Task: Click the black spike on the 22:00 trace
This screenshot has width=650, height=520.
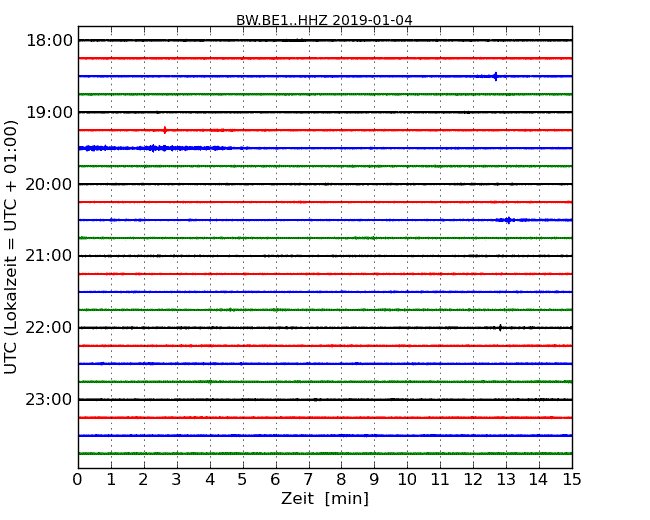Action: [x=500, y=328]
